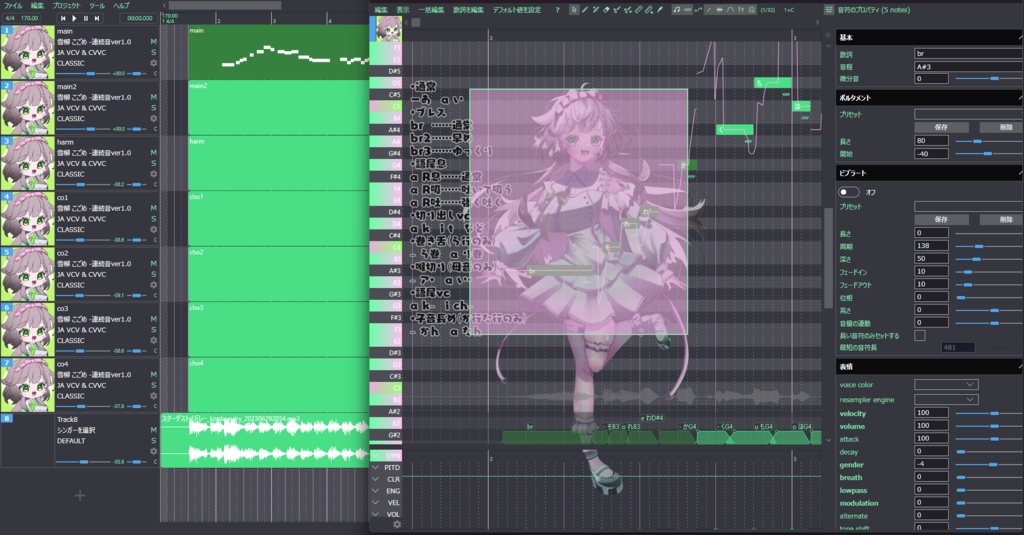Jump to end of the song

pos(97,18)
